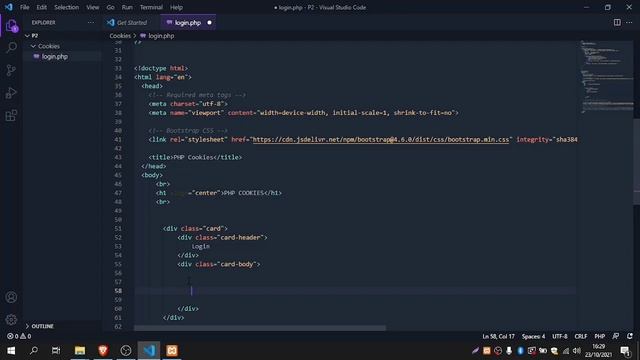Open the Source Control view
This screenshot has width=640, height=360.
point(11,70)
